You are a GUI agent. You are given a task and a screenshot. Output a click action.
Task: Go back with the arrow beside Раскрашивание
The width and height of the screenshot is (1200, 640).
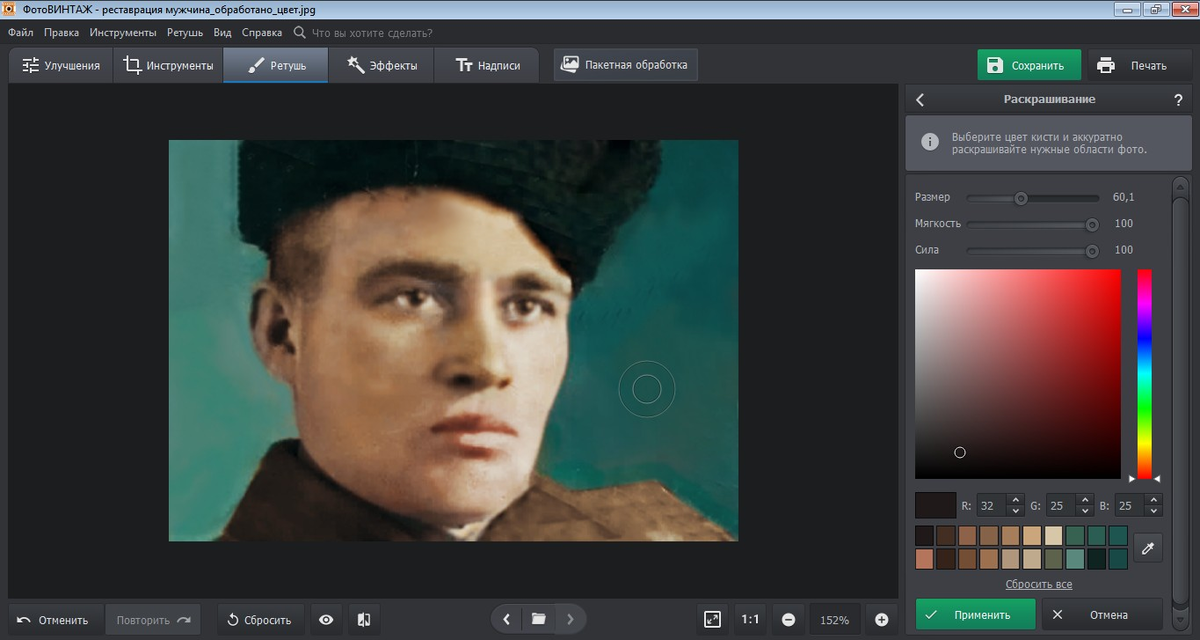(920, 100)
